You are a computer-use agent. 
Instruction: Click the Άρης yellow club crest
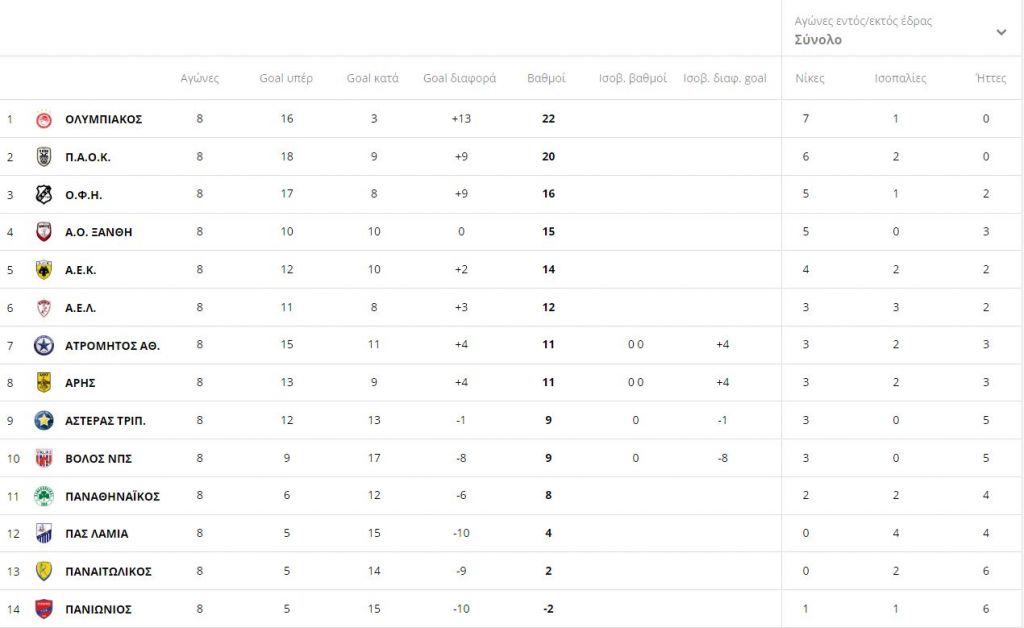44,383
